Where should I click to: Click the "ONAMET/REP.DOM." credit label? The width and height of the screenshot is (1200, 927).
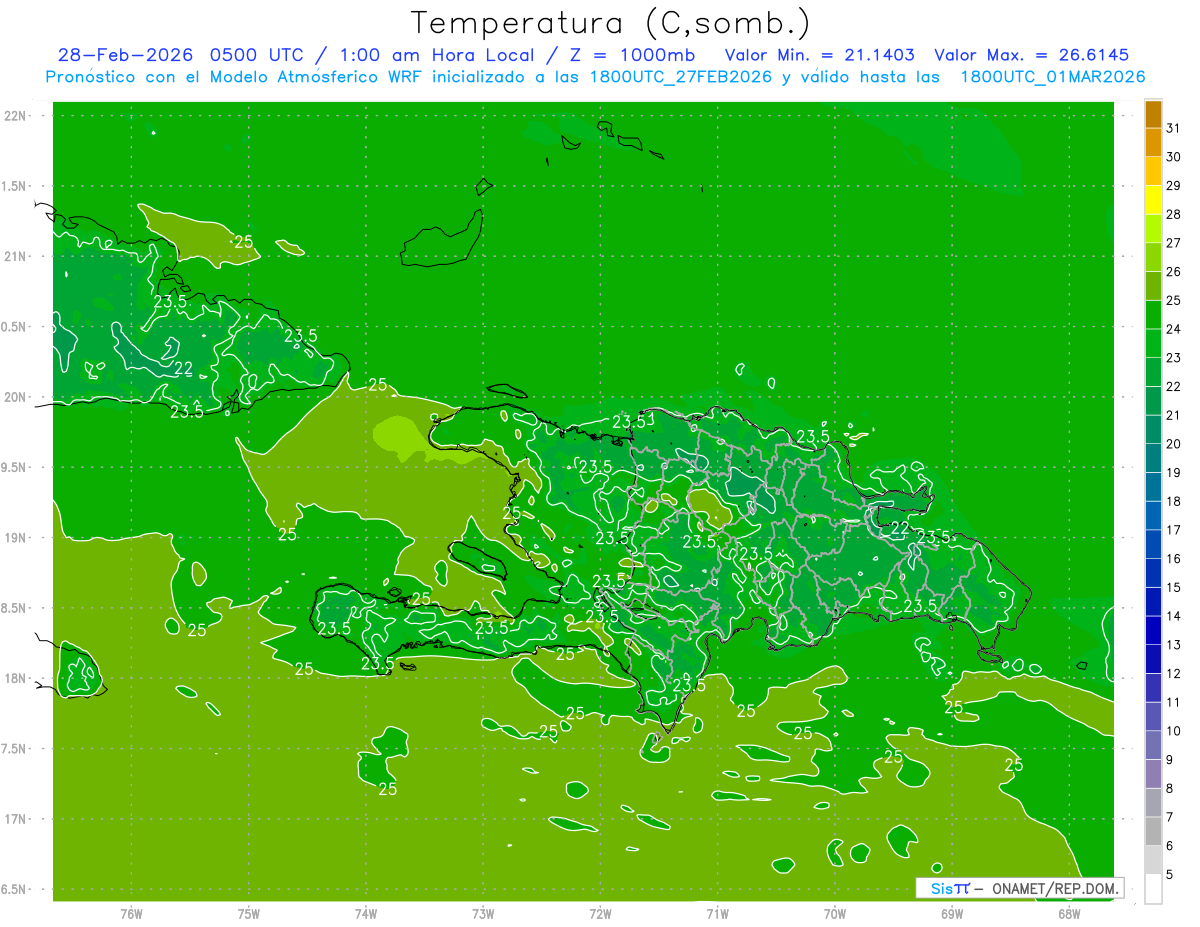coord(1056,888)
